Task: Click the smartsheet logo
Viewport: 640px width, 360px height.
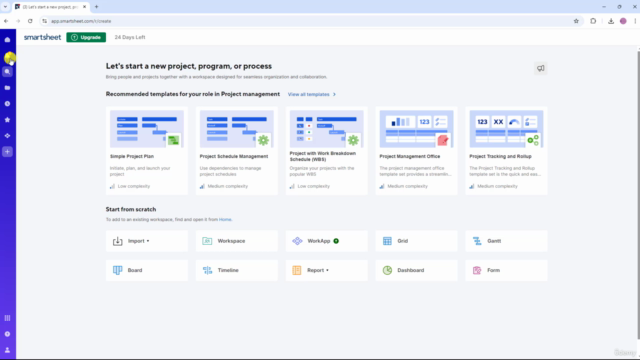Action: 42,37
